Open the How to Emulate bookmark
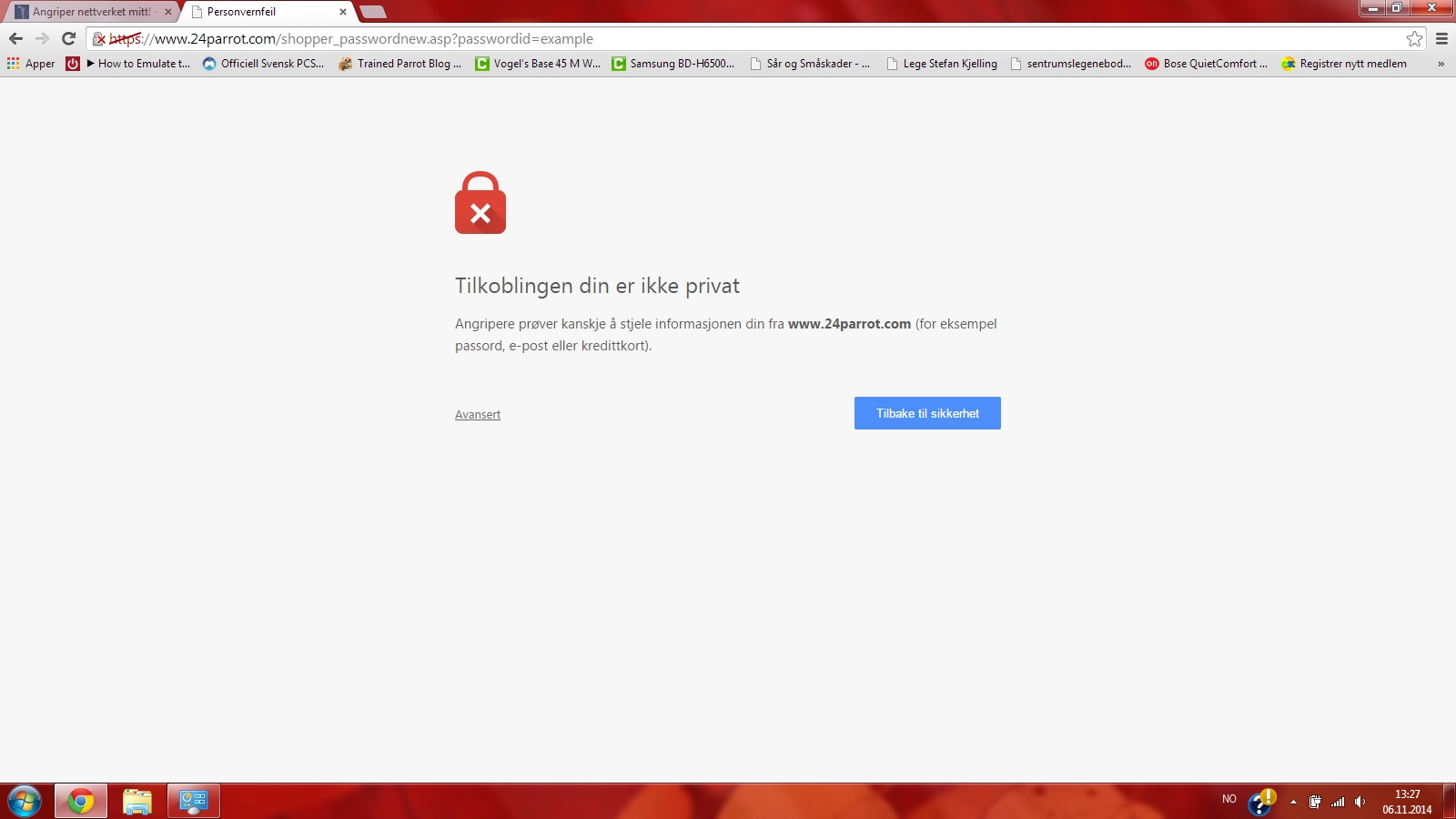 tap(138, 64)
